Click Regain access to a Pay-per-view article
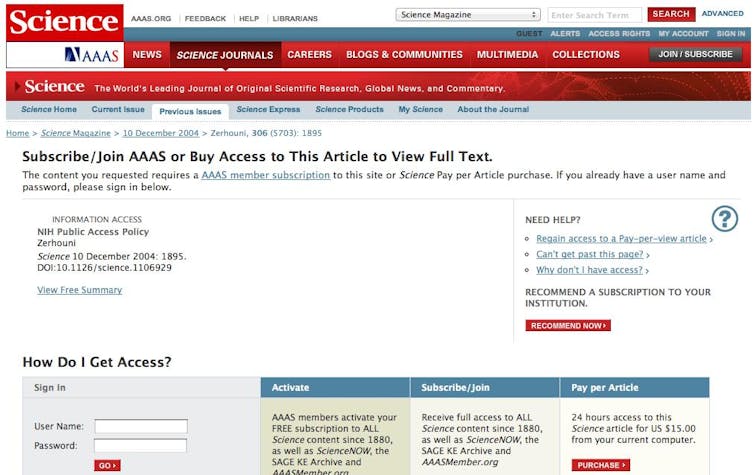This screenshot has height=475, width=754. pyautogui.click(x=621, y=239)
